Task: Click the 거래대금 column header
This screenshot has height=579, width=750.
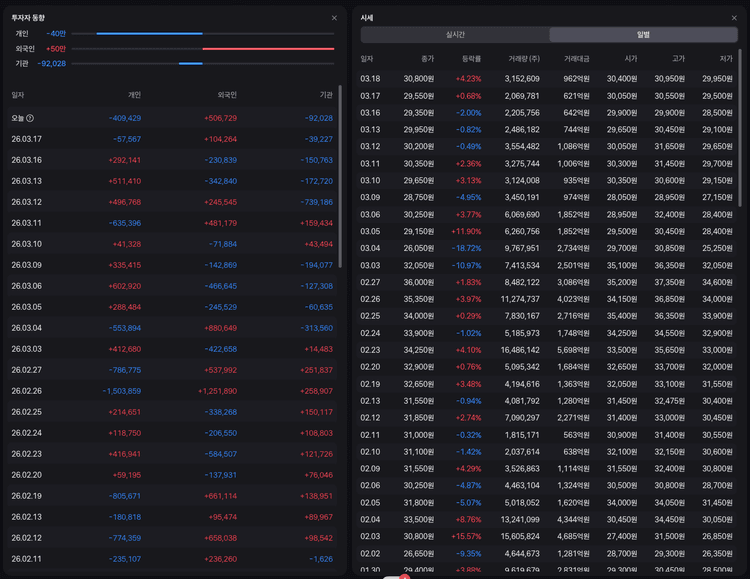Action: (576, 59)
